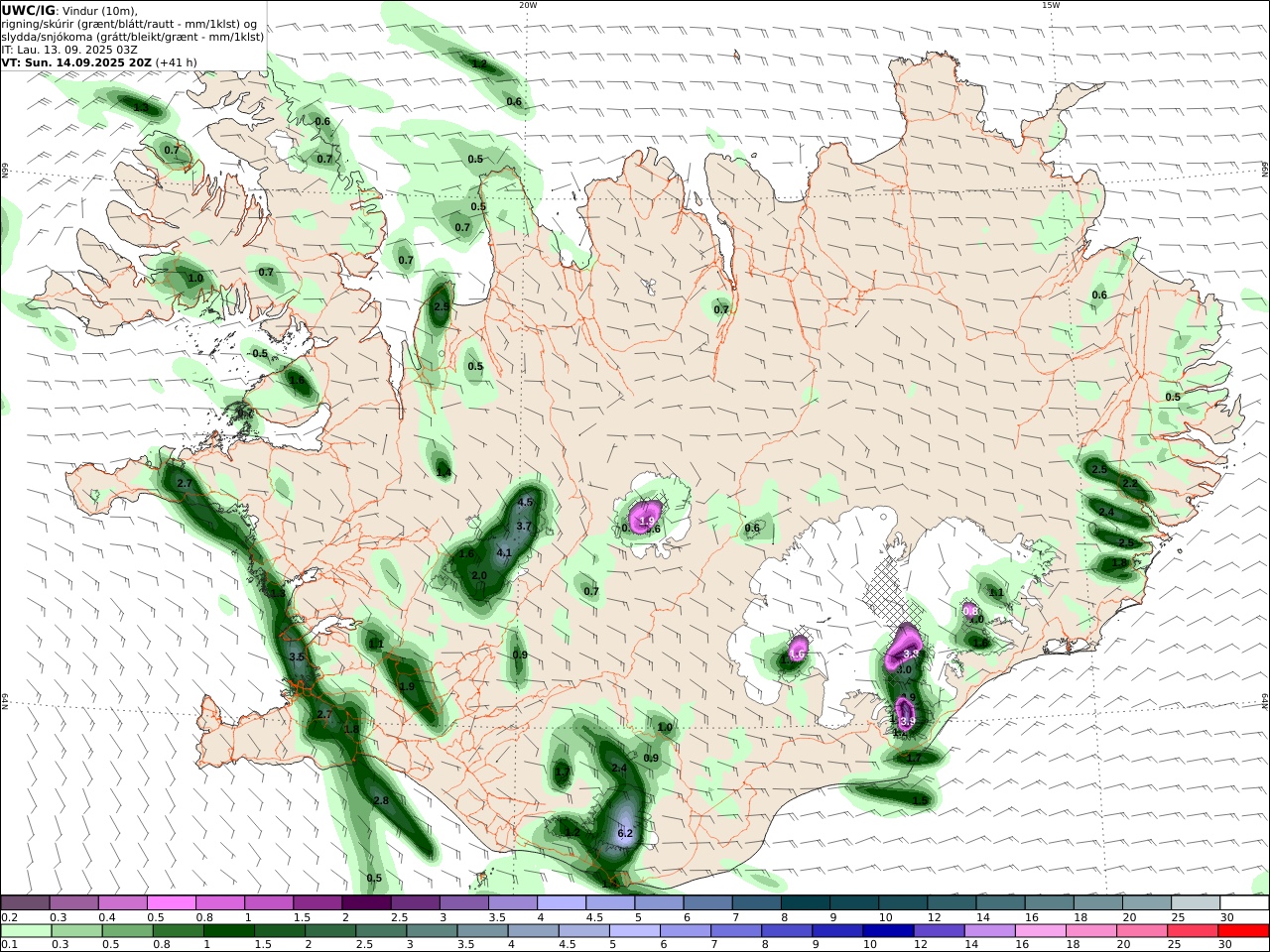Click the bright pink 0.5 swatch in upper legend row
Viewport: 1270px width, 952px height.
point(172,902)
